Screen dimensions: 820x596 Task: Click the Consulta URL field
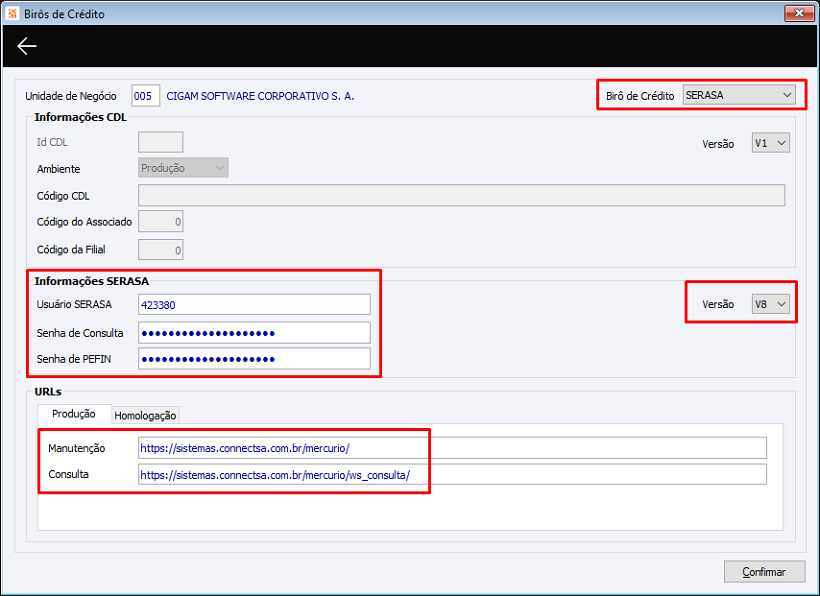click(452, 475)
